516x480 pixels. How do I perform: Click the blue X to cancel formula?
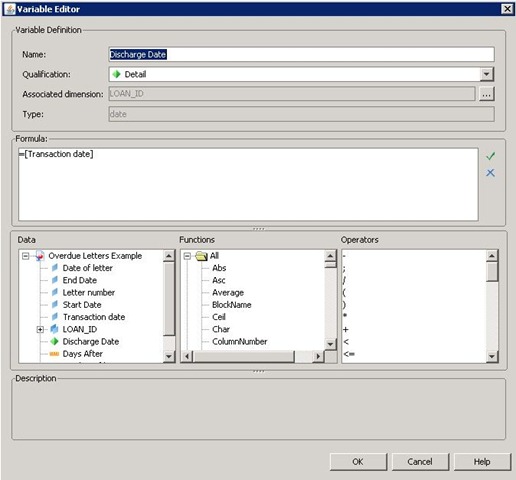[x=490, y=173]
